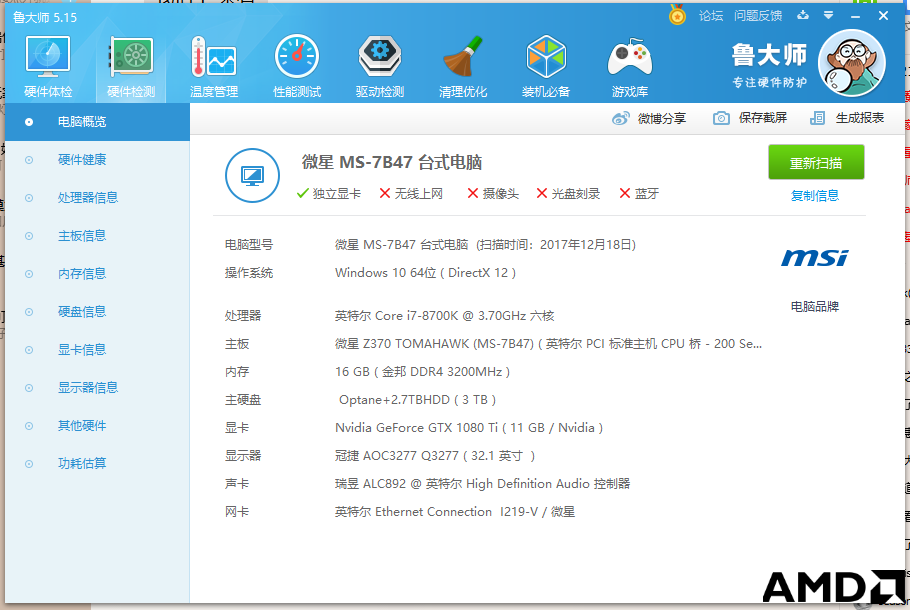Click the 鲁大师 mascot avatar

coord(851,63)
